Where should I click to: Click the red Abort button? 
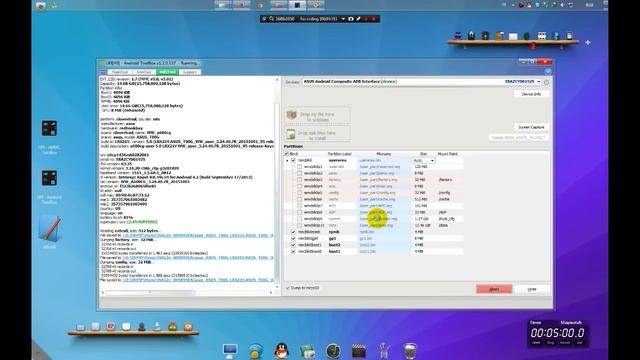[494, 289]
